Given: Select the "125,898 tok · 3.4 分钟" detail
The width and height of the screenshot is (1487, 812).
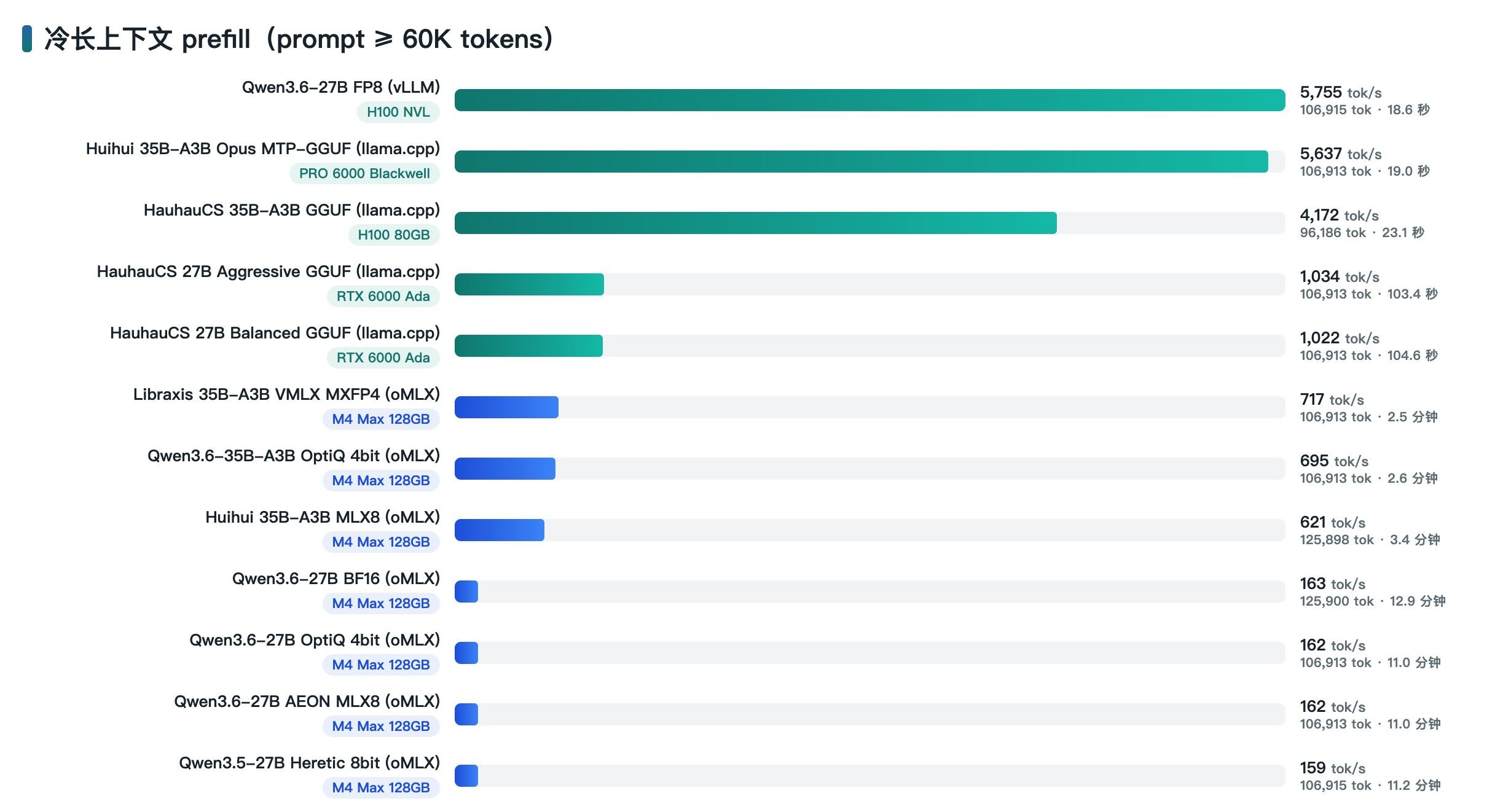Looking at the screenshot, I should [x=1370, y=540].
